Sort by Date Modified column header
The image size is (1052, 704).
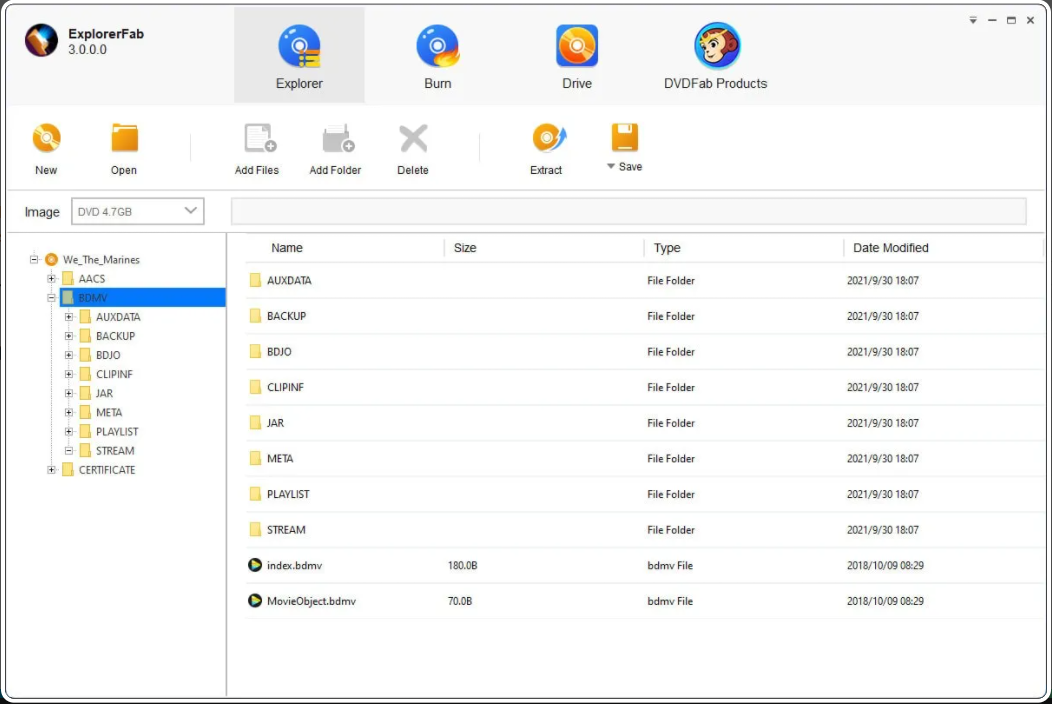890,248
